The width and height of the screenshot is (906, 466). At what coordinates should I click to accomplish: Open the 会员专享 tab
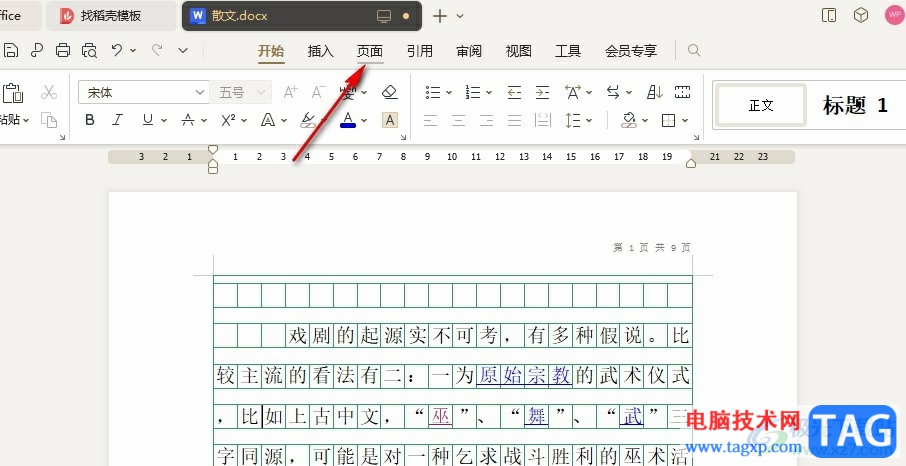pyautogui.click(x=631, y=51)
